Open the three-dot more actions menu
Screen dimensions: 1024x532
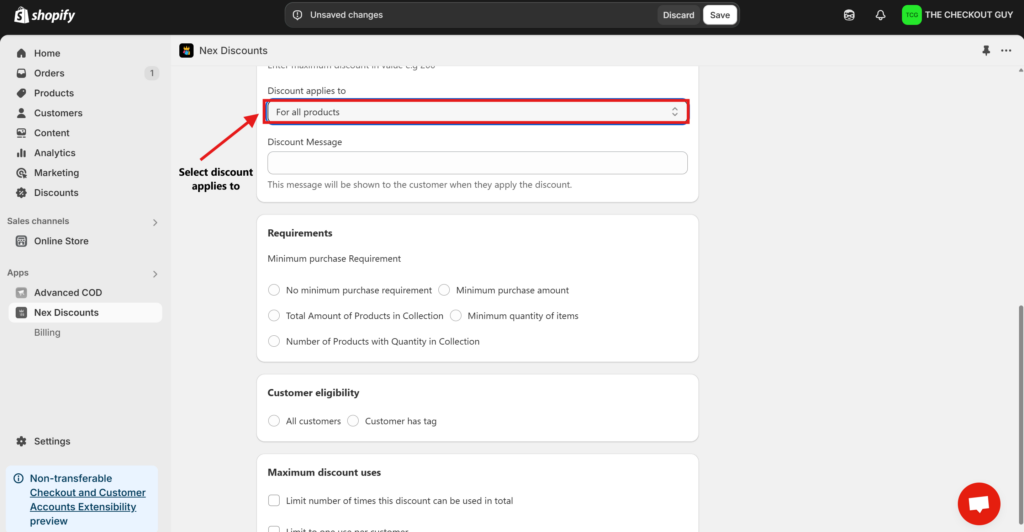(x=1006, y=50)
